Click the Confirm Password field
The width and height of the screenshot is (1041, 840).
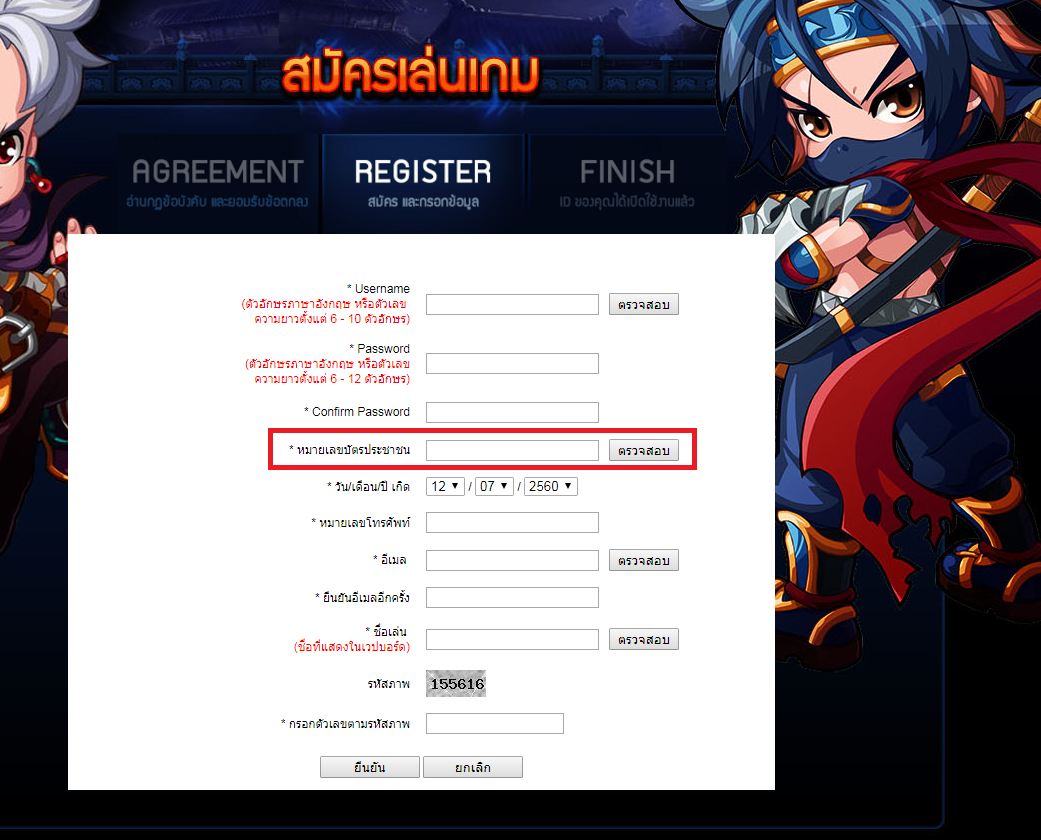pos(512,412)
